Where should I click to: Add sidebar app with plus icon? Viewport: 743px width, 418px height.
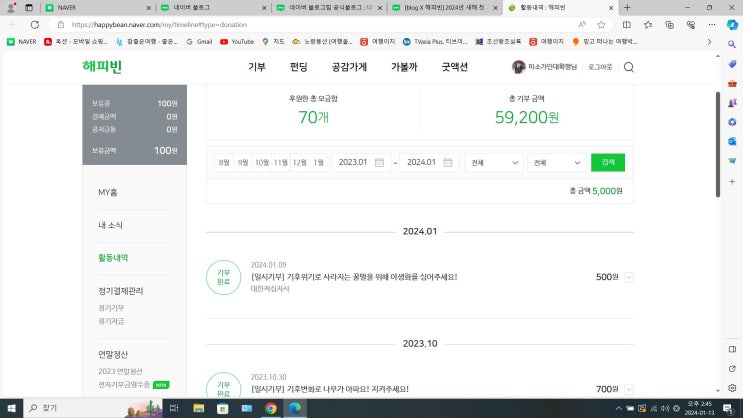732,182
